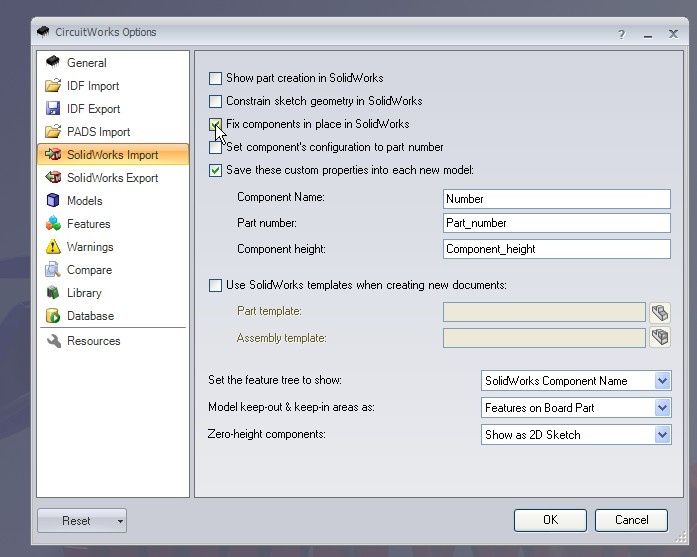
Task: Click the IDF Import folder icon
Action: (53, 85)
